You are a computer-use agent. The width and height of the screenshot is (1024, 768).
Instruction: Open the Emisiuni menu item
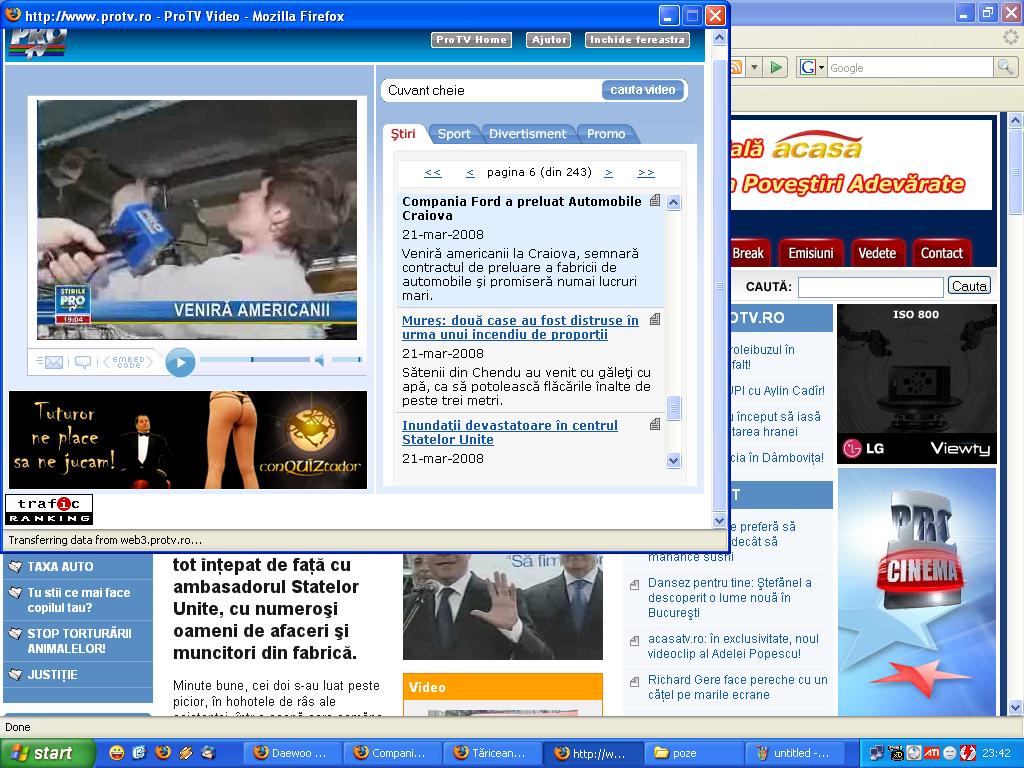(810, 253)
